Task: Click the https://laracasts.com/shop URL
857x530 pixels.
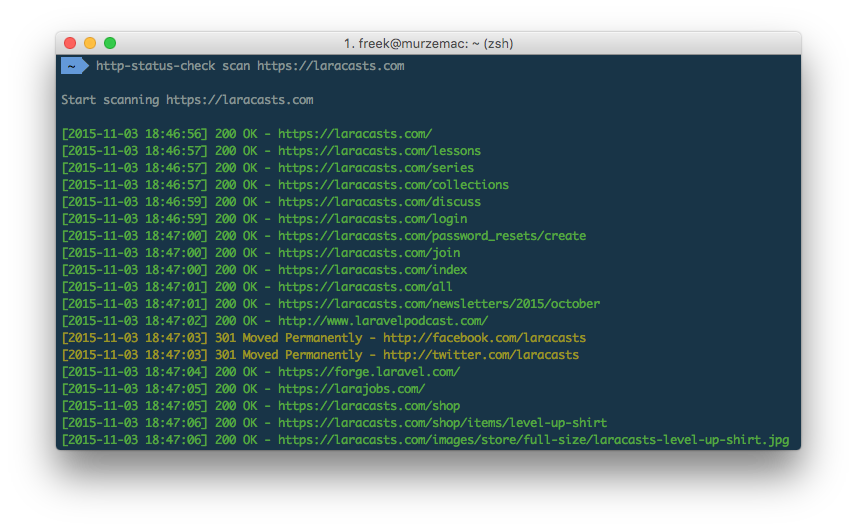Action: pos(369,405)
